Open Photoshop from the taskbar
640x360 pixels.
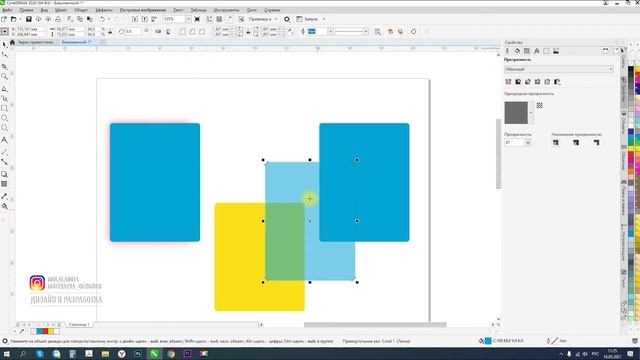[138, 354]
